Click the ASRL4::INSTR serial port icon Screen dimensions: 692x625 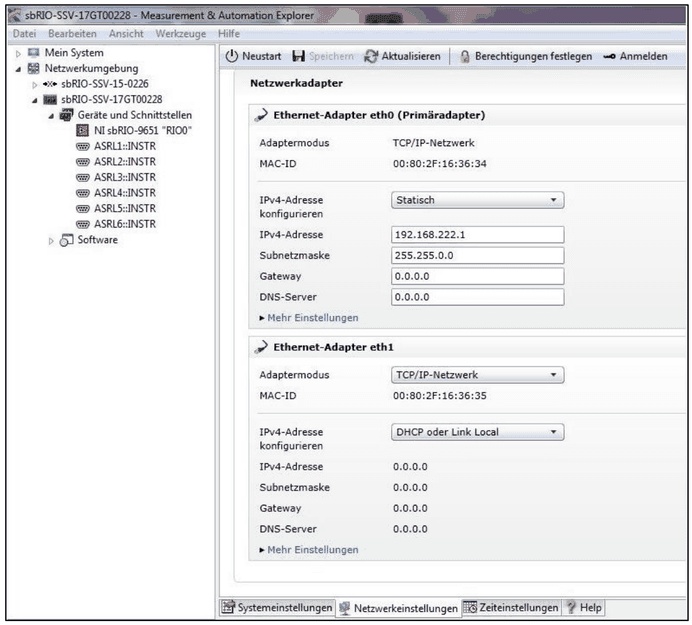(83, 193)
